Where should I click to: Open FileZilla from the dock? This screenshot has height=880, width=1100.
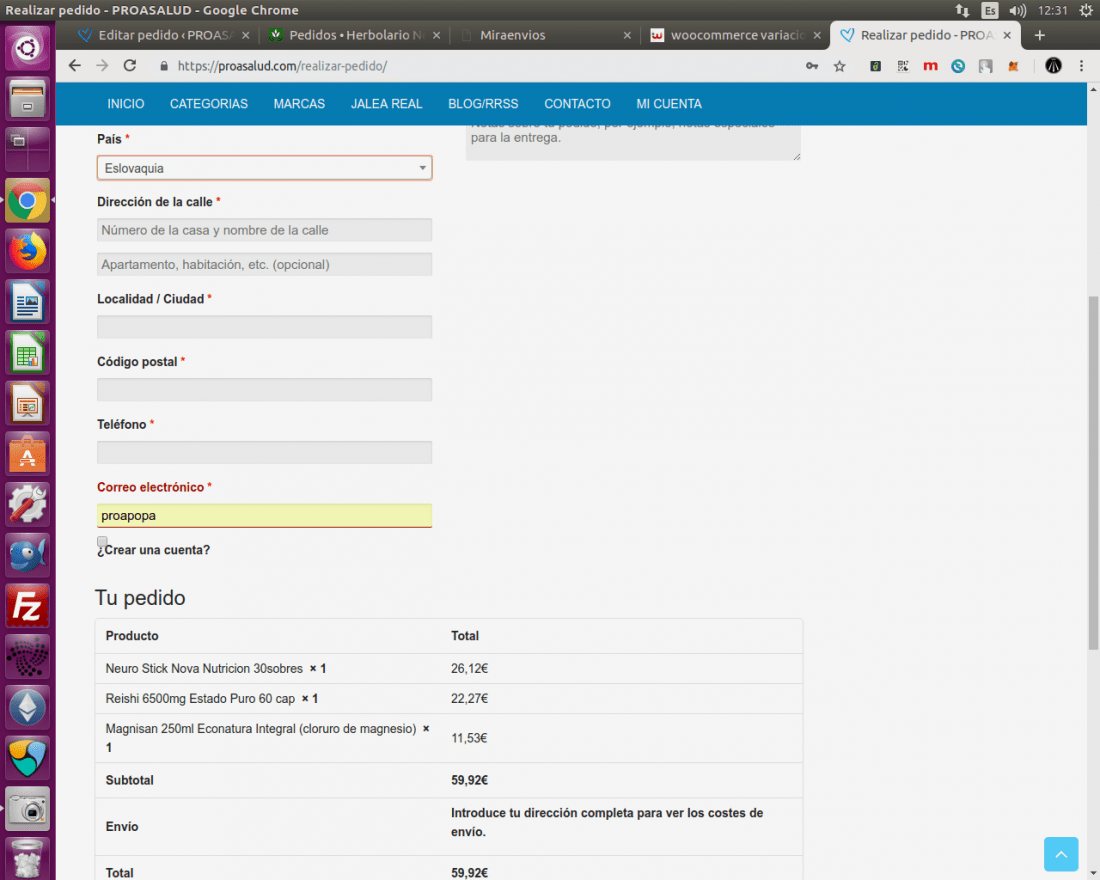click(27, 606)
